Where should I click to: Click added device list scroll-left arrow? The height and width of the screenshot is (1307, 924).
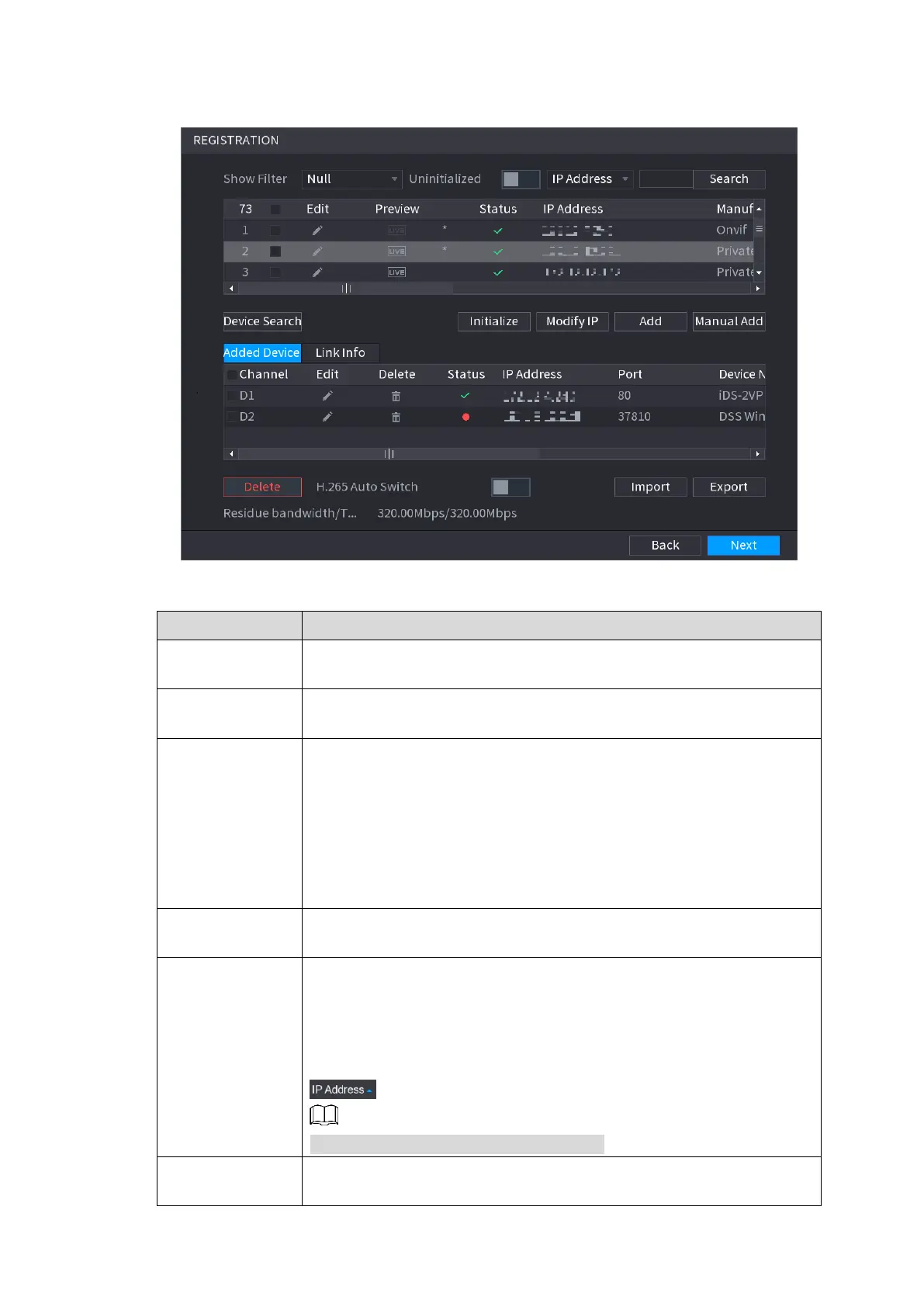[231, 454]
